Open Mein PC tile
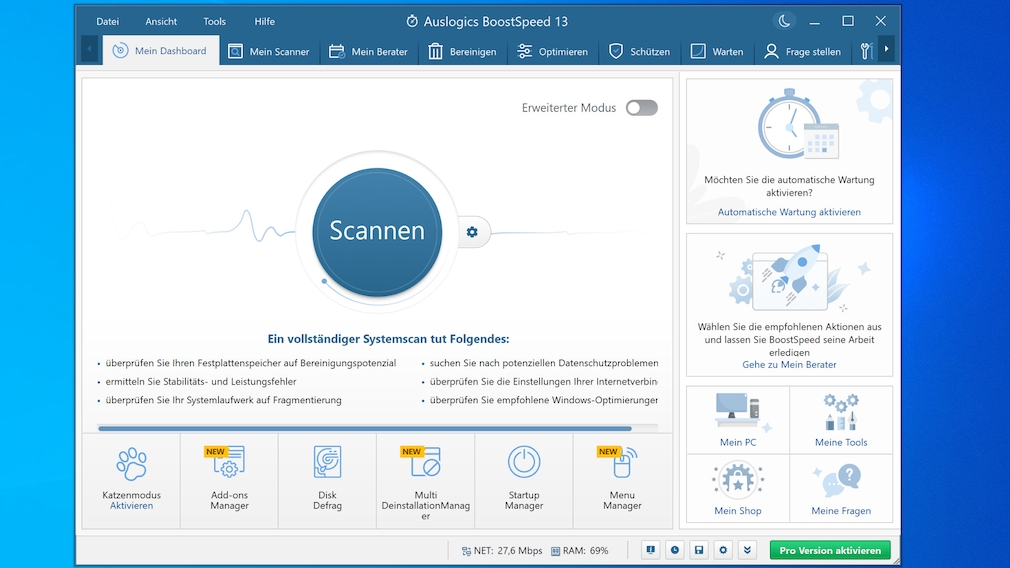Viewport: 1010px width, 568px height. tap(738, 419)
